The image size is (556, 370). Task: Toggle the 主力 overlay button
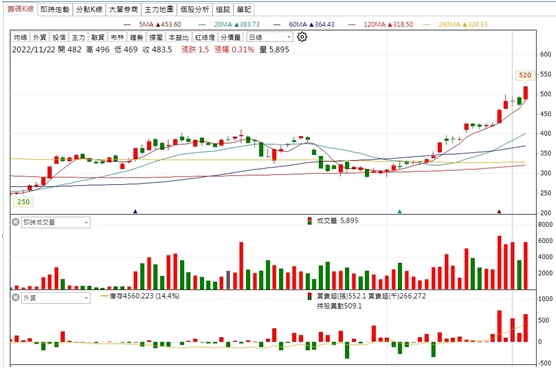pyautogui.click(x=78, y=37)
